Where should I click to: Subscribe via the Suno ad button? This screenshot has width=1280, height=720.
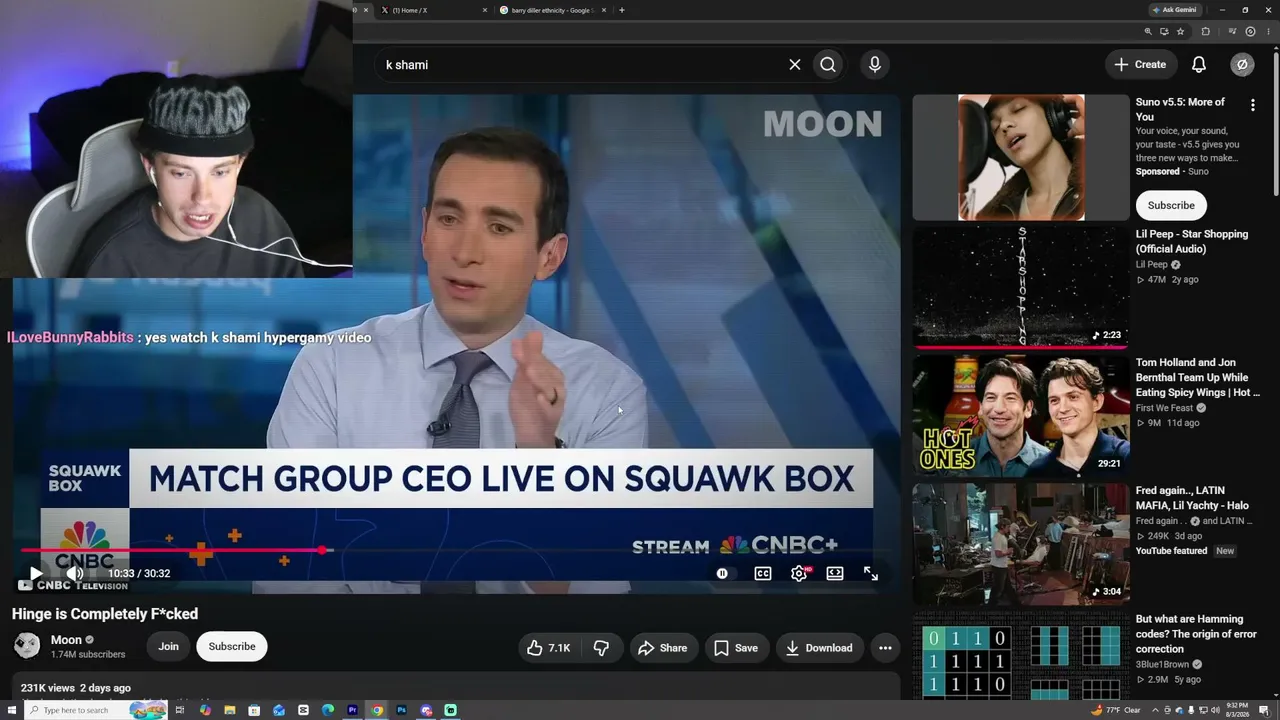pos(1171,205)
